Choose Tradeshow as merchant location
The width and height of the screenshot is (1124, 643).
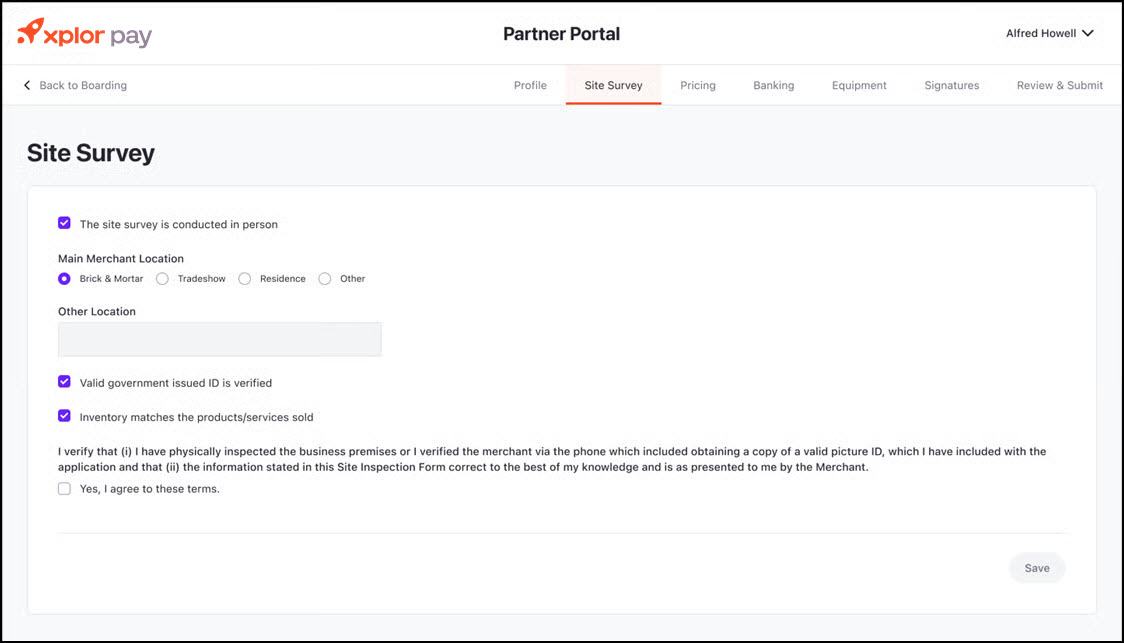pyautogui.click(x=163, y=279)
